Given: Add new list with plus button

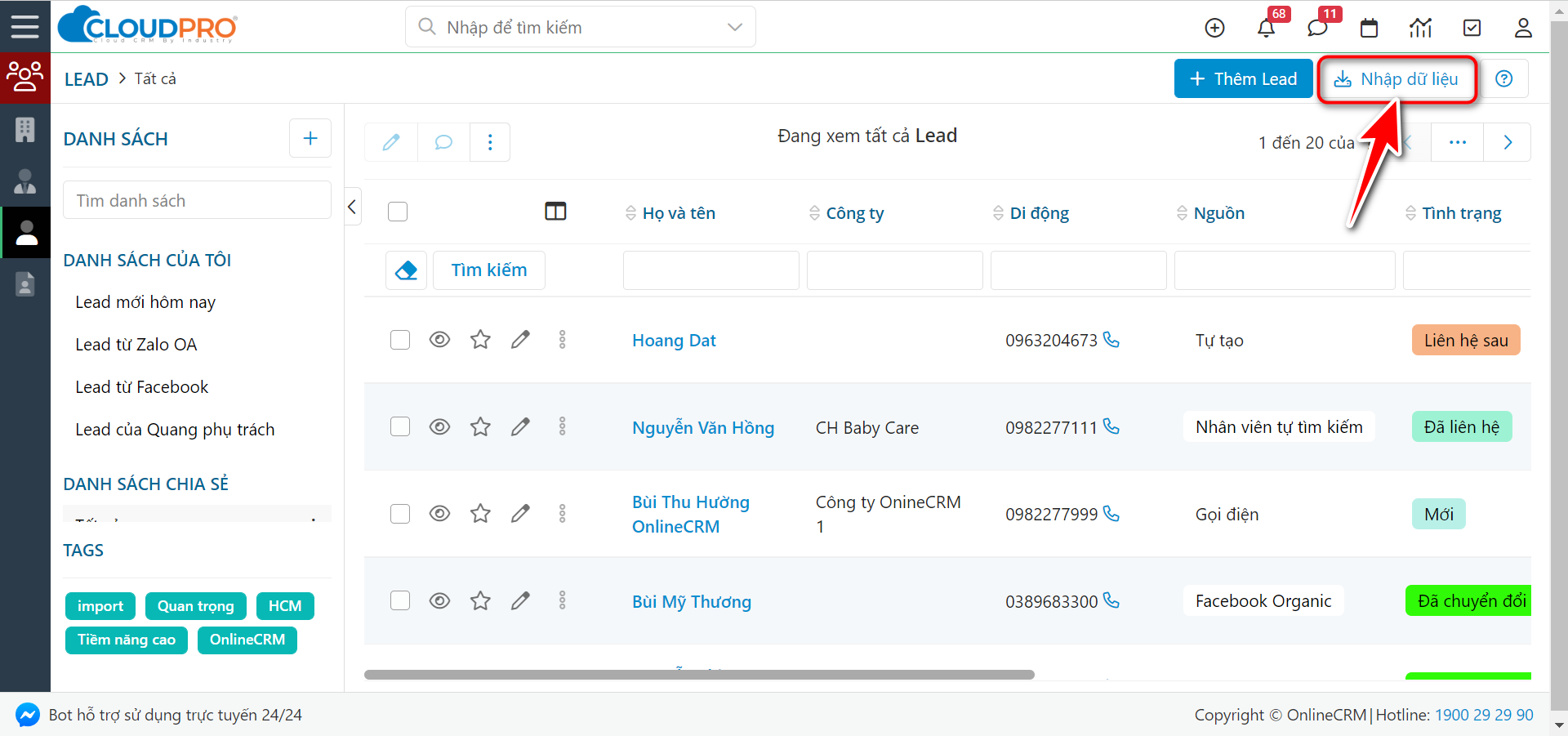Looking at the screenshot, I should click(310, 138).
